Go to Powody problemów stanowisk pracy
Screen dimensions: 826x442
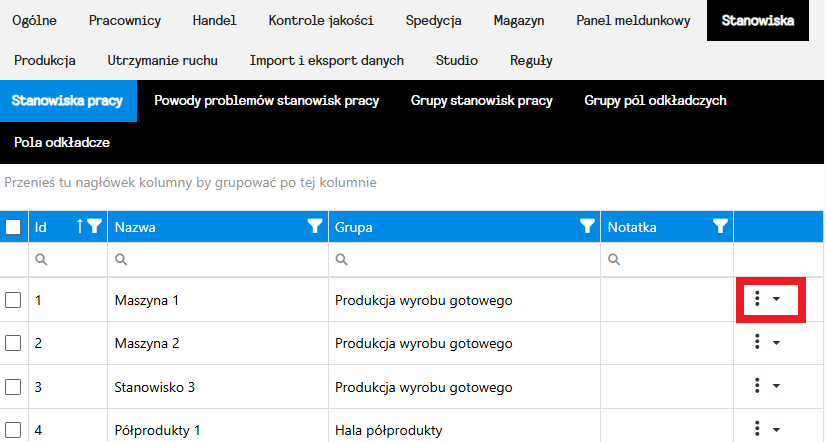pyautogui.click(x=266, y=101)
